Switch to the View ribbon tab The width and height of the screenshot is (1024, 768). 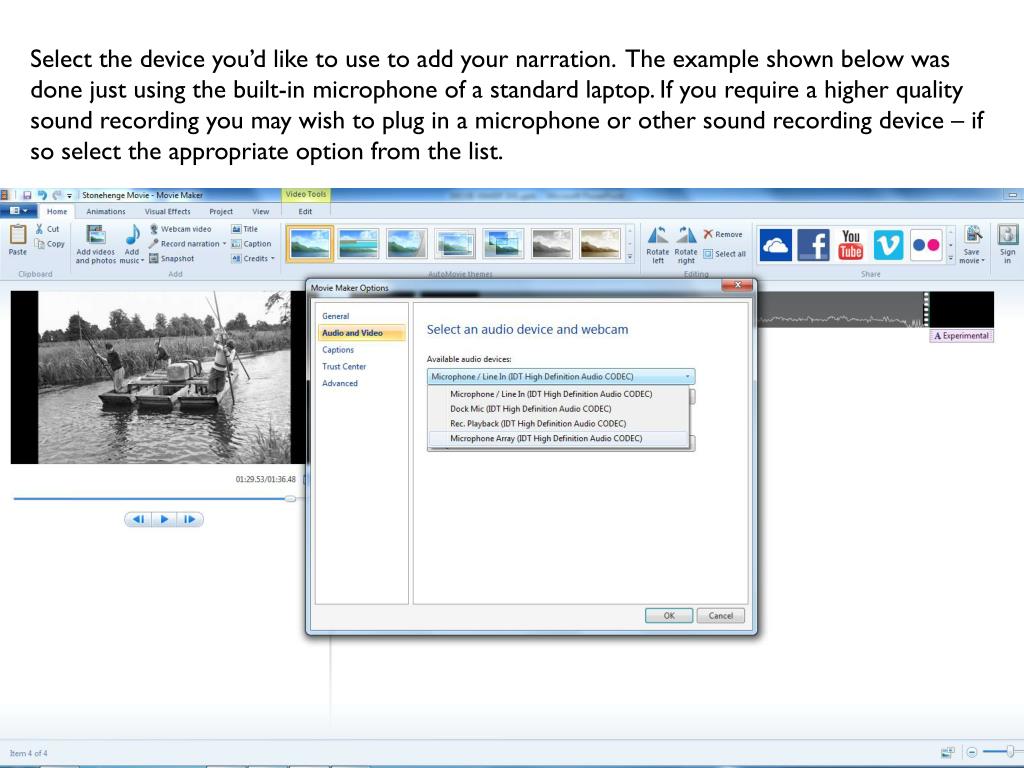tap(261, 212)
